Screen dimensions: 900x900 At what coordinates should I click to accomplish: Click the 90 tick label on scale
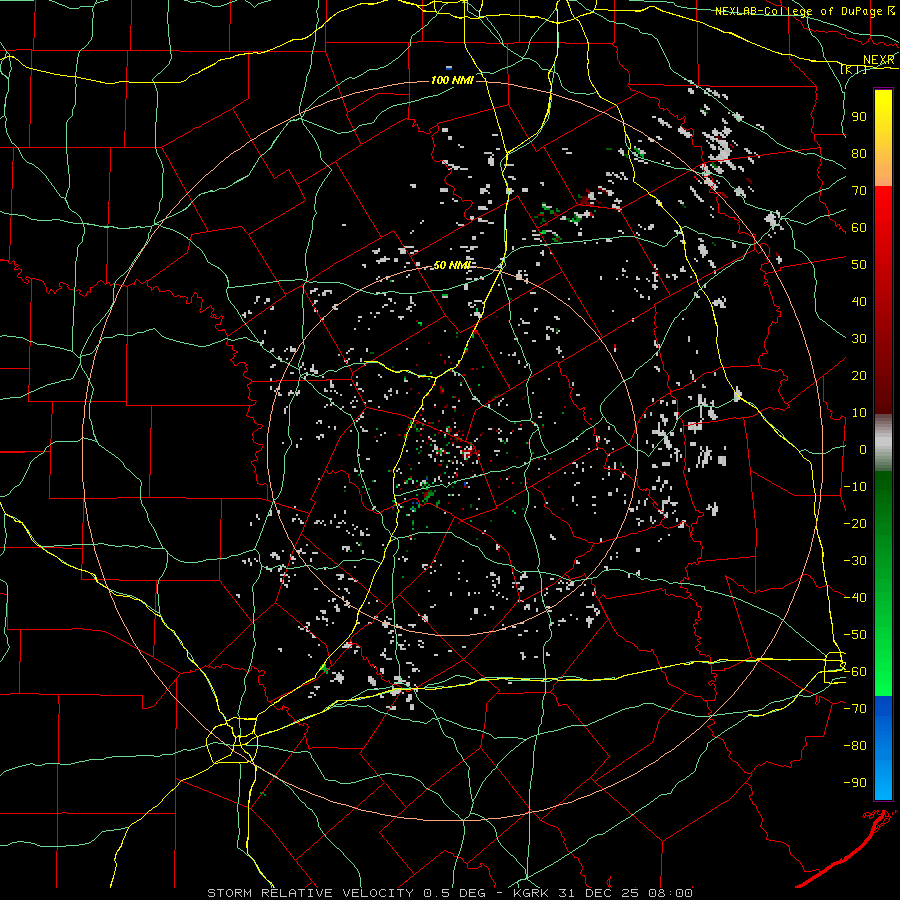point(859,117)
